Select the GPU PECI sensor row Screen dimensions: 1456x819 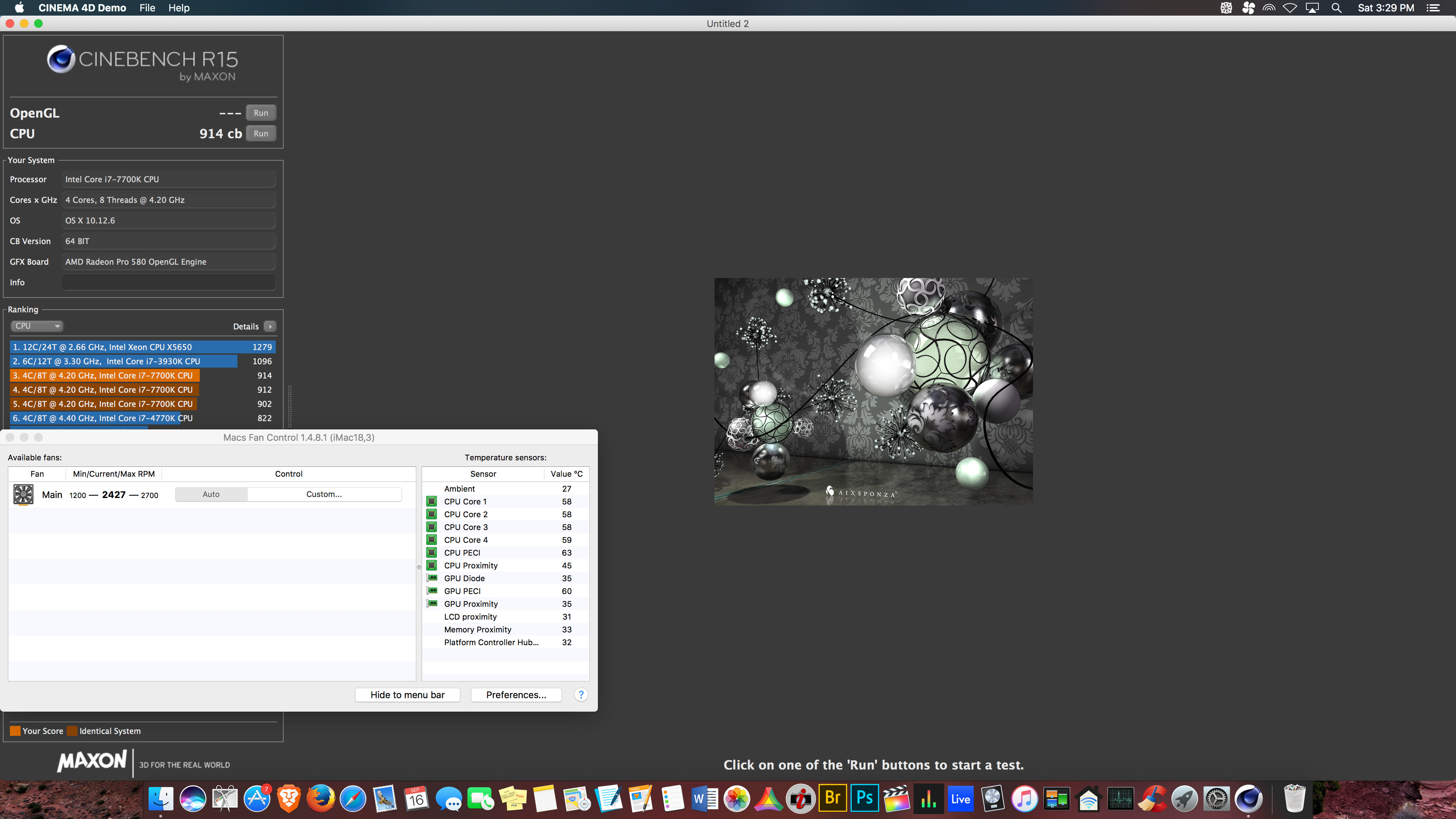coord(505,591)
